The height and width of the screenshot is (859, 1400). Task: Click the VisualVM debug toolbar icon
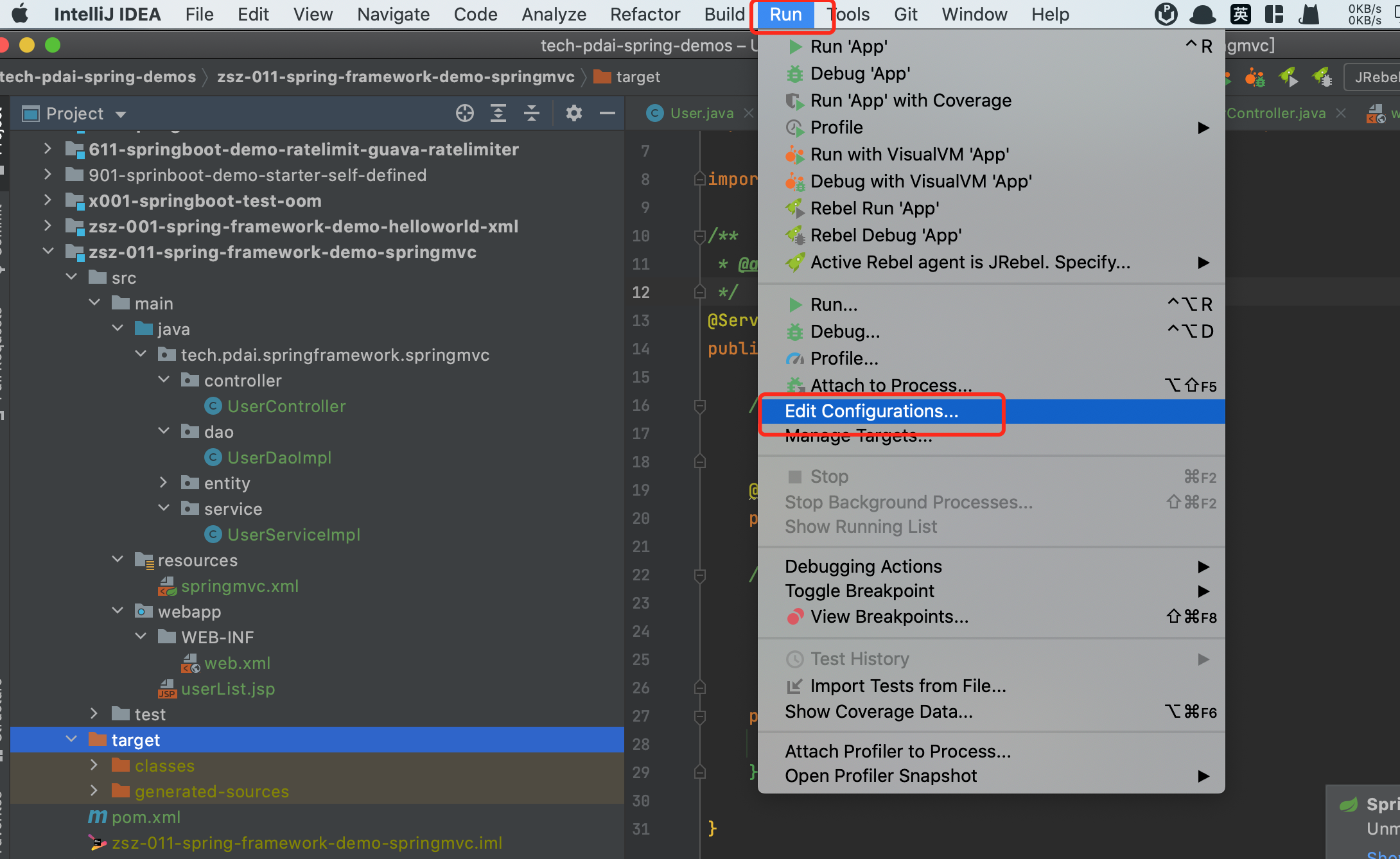point(1254,78)
